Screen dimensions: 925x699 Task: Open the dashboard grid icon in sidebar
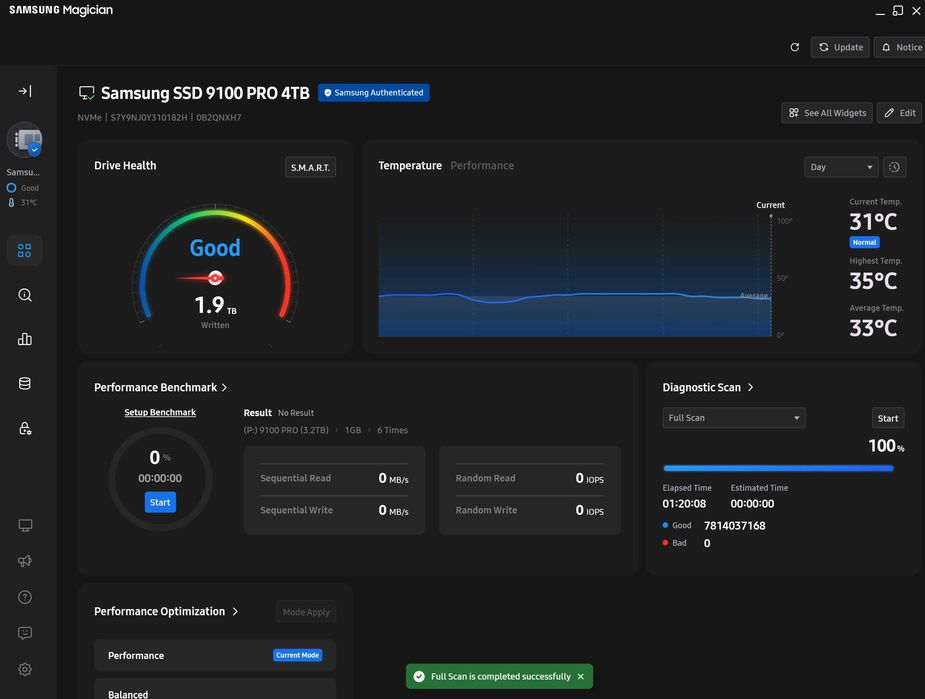click(x=25, y=251)
